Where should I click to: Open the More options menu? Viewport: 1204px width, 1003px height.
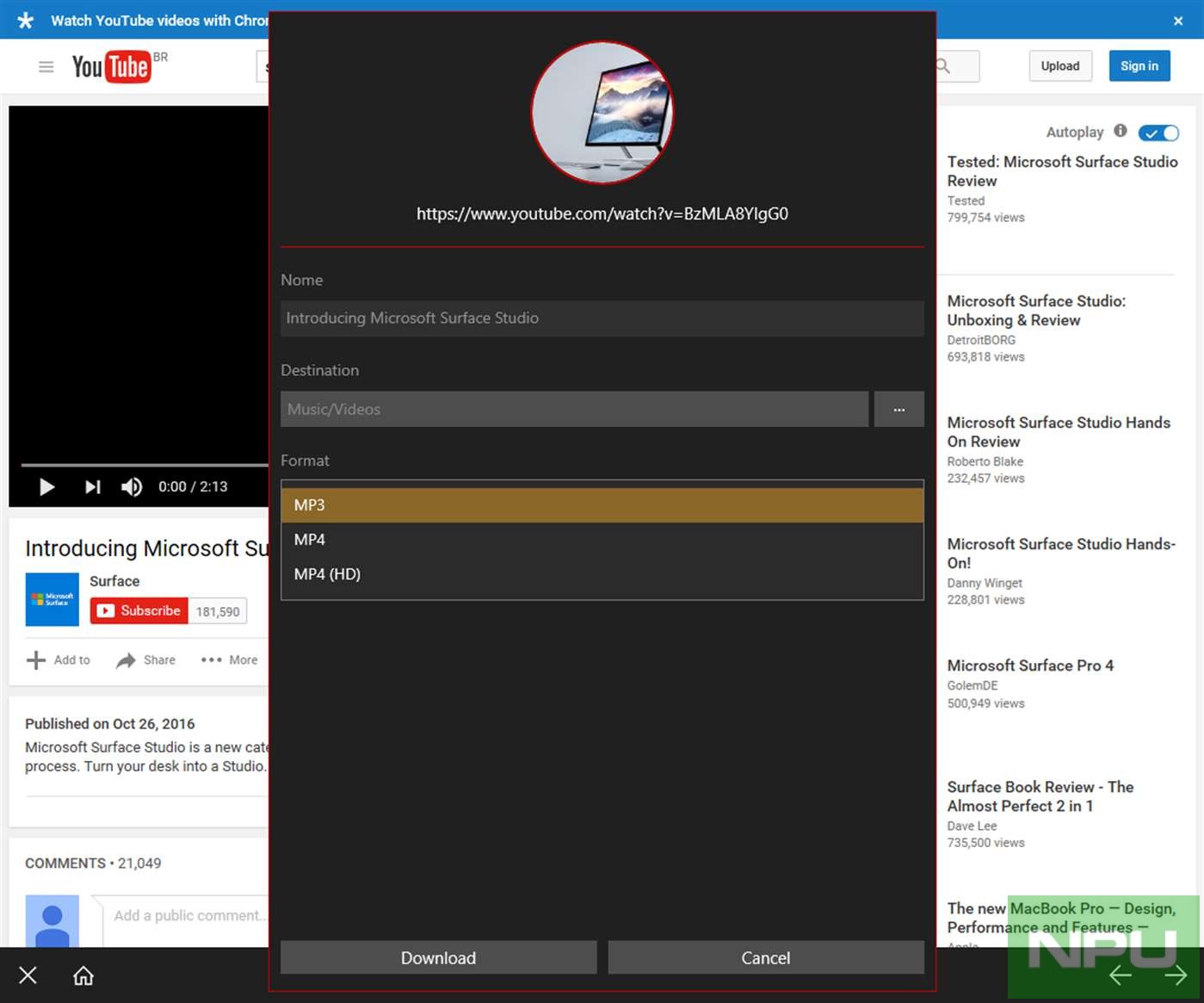[229, 659]
